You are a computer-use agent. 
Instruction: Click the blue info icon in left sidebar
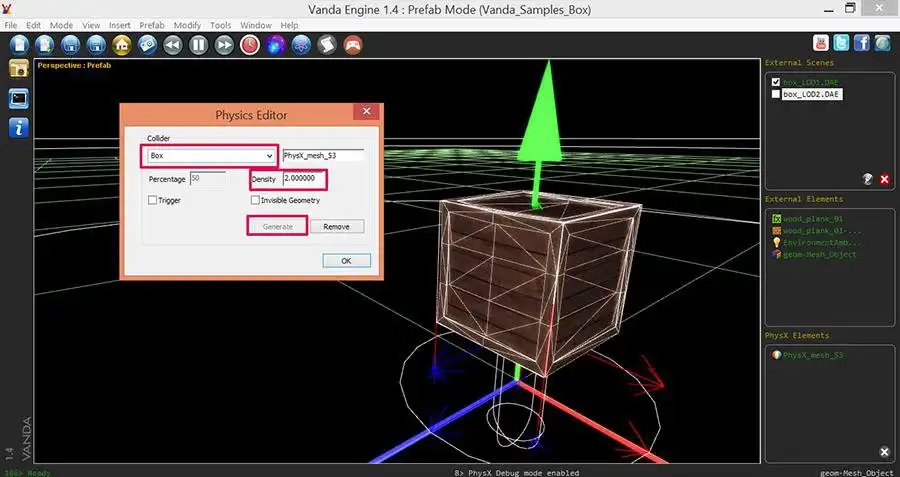click(x=18, y=127)
